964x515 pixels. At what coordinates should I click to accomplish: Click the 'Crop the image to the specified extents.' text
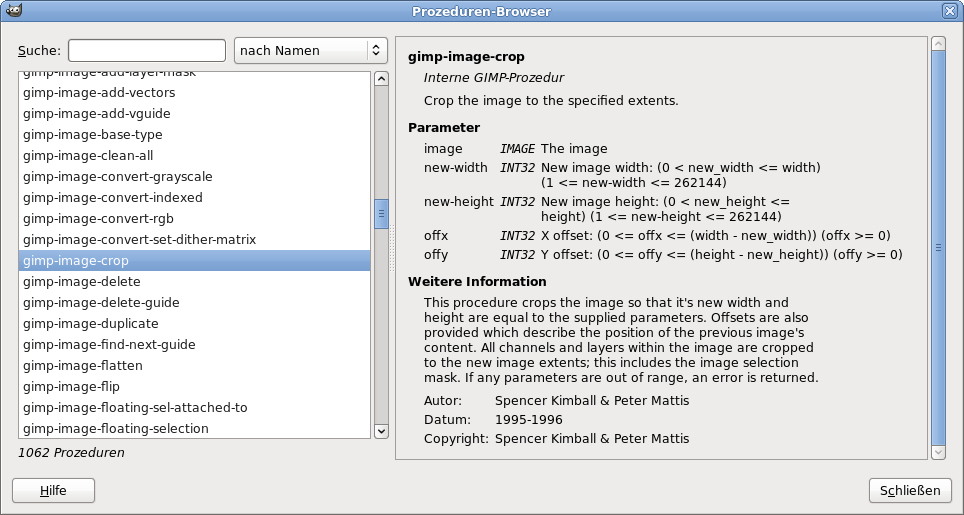point(551,101)
